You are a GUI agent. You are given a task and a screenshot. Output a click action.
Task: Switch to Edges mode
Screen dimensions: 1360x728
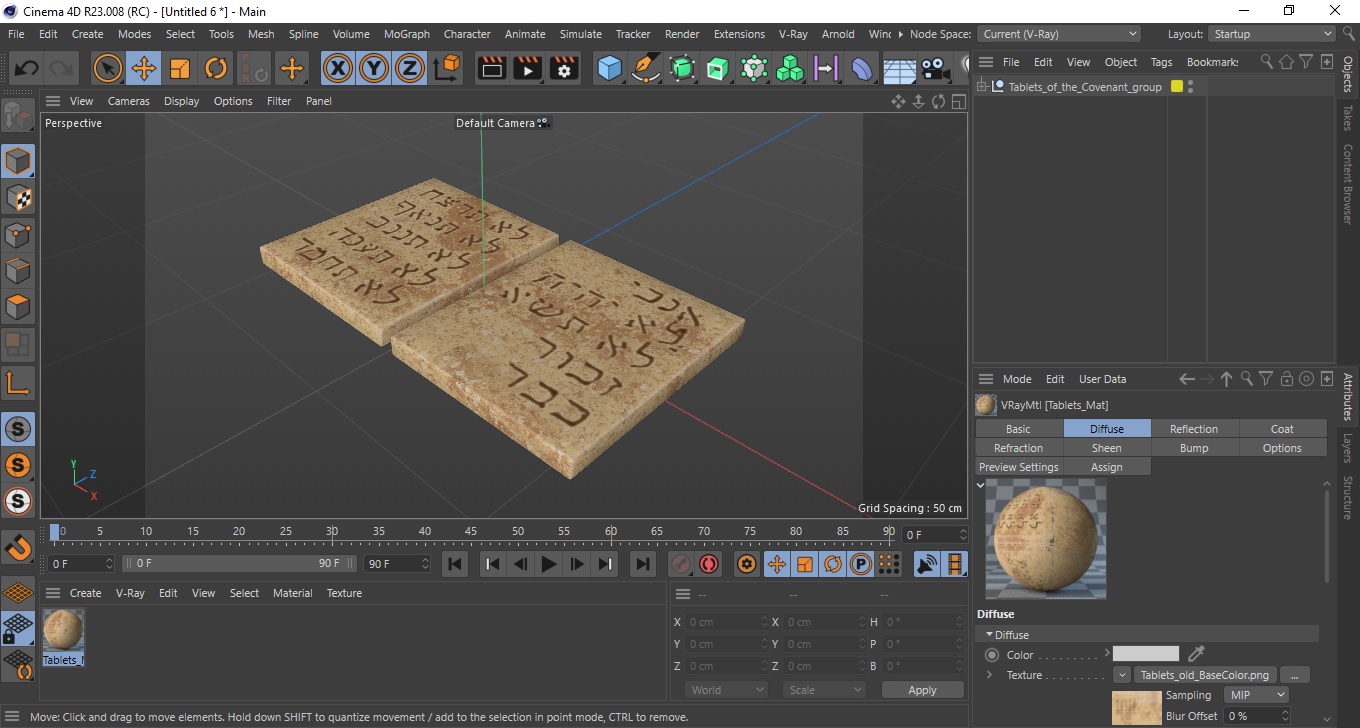[x=18, y=271]
